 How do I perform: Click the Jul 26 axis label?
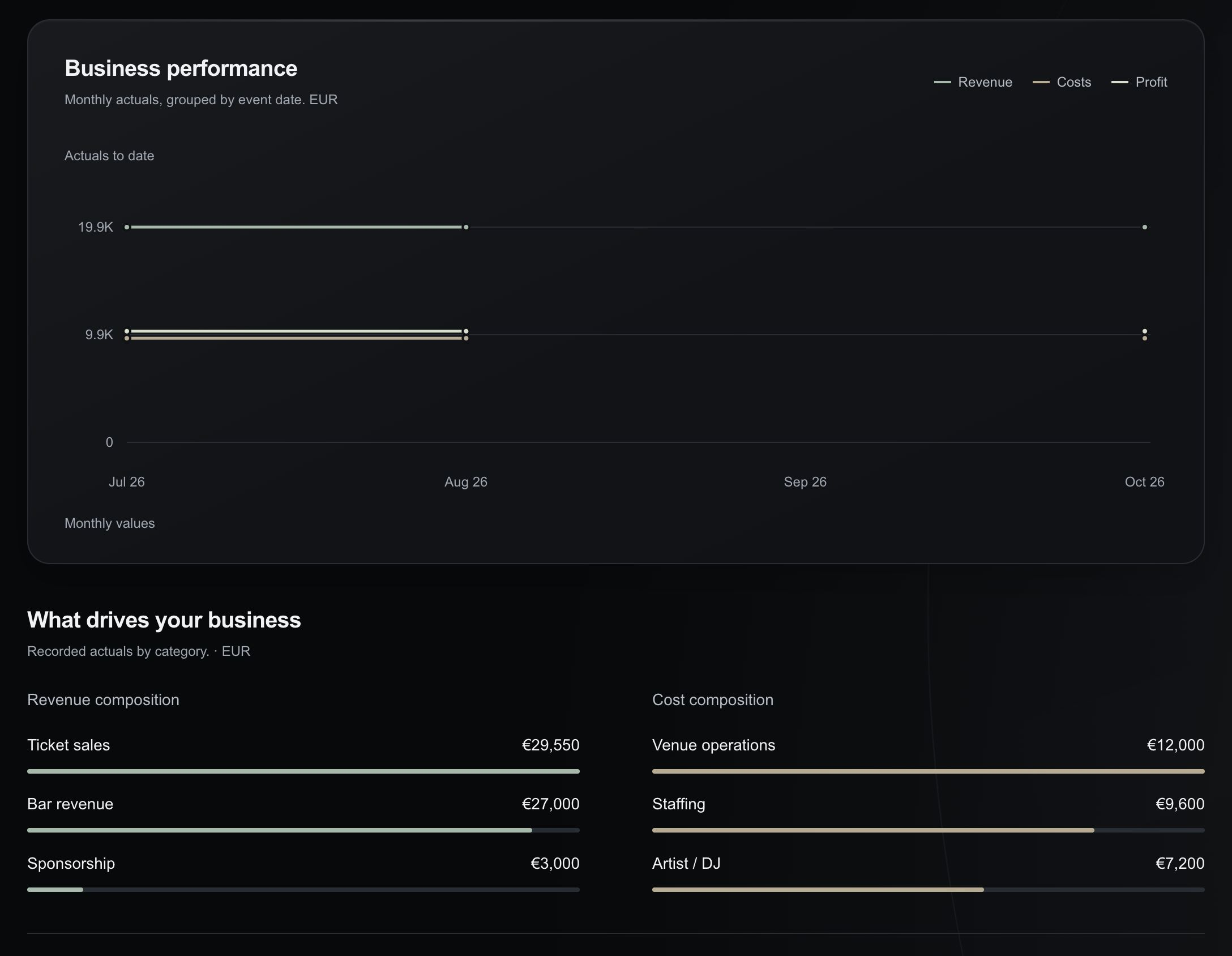[x=127, y=482]
